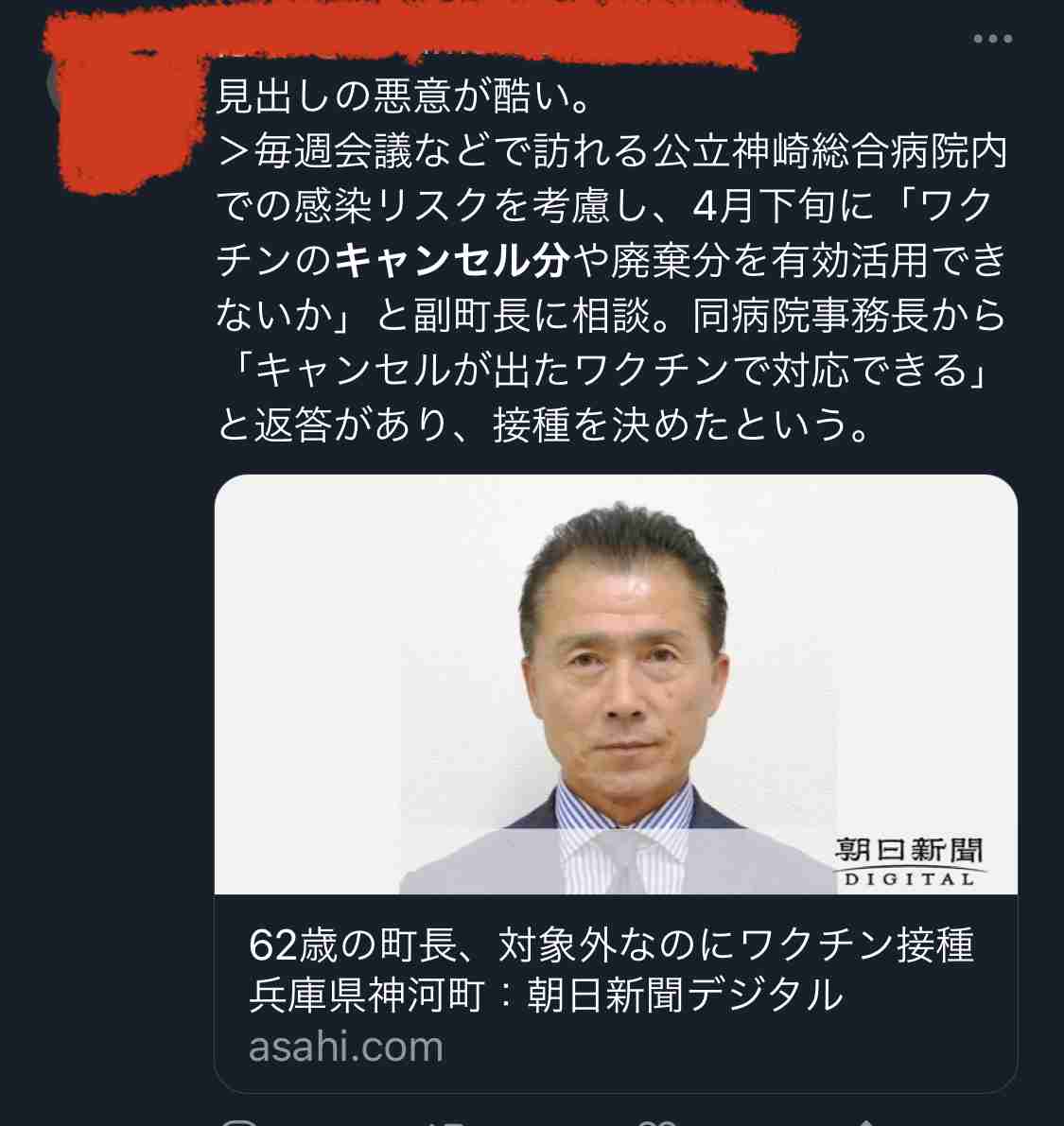
Task: Tap the last line と返答があり、接種を決めたという。
Action: pyautogui.click(x=544, y=424)
